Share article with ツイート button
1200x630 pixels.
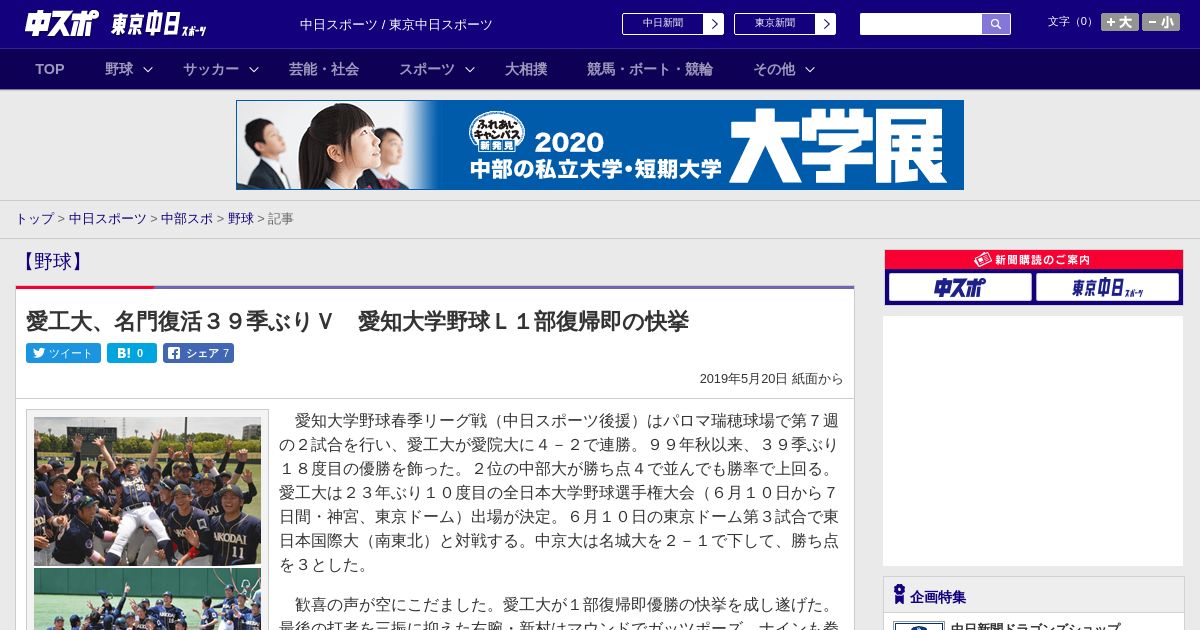63,353
